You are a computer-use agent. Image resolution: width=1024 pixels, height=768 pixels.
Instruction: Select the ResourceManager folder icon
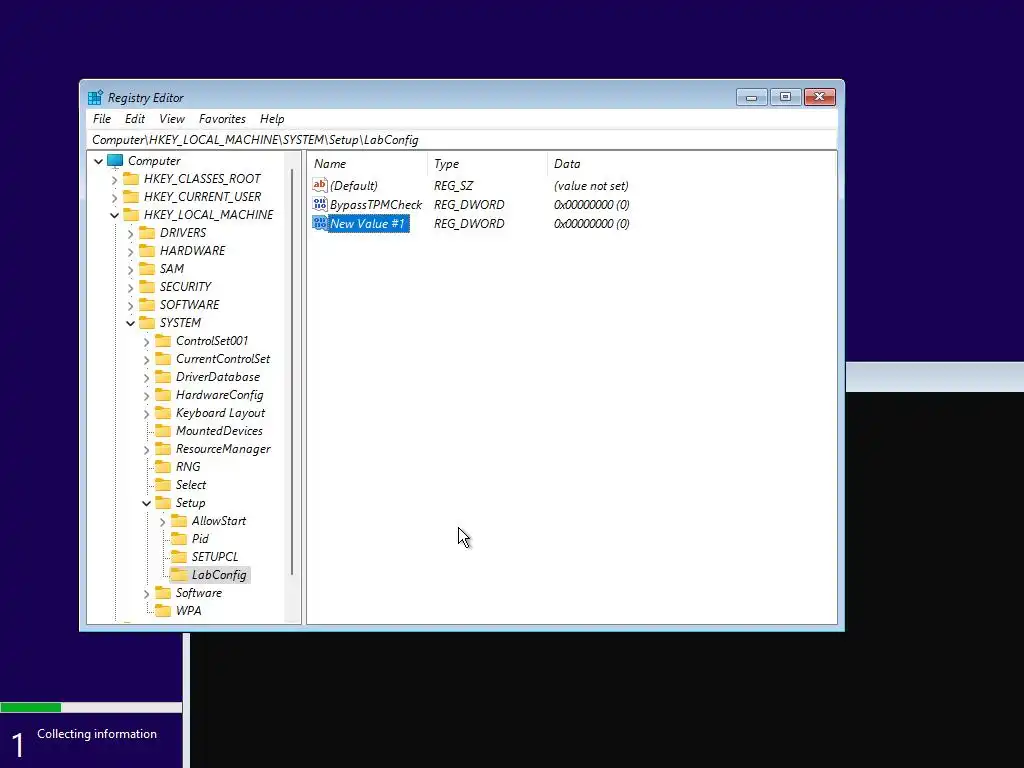coord(163,449)
